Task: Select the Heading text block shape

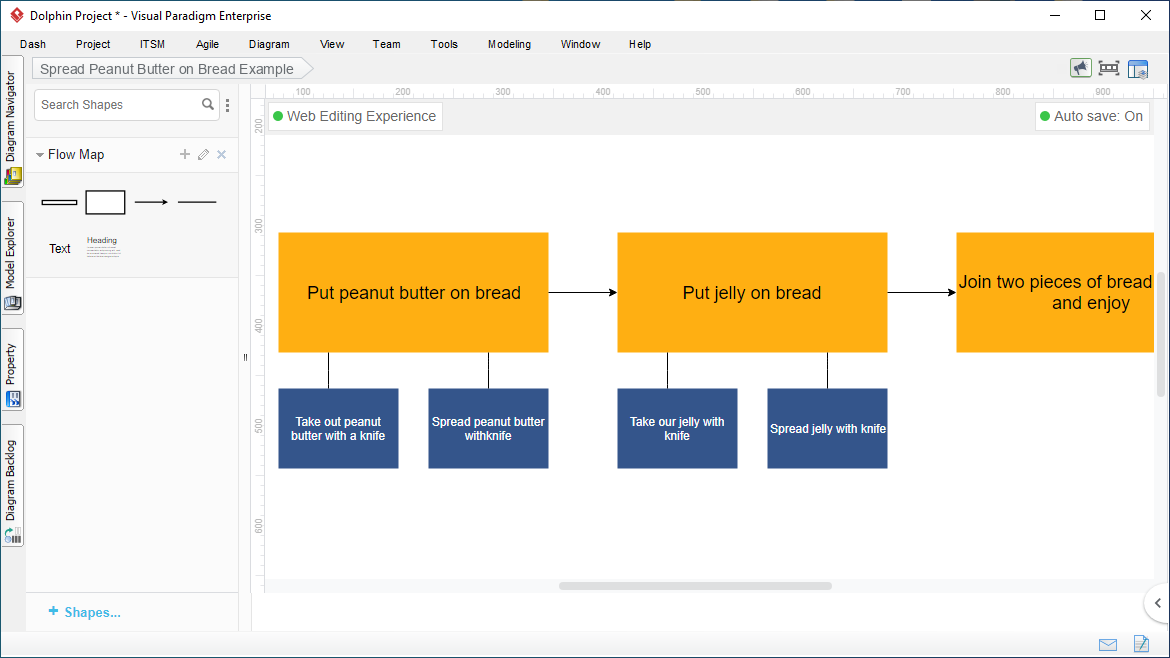Action: click(x=103, y=247)
